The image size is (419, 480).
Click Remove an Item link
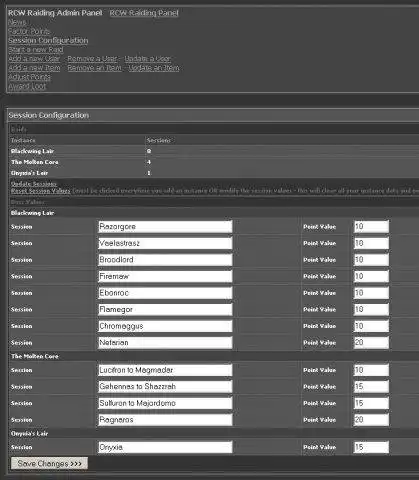(95, 68)
